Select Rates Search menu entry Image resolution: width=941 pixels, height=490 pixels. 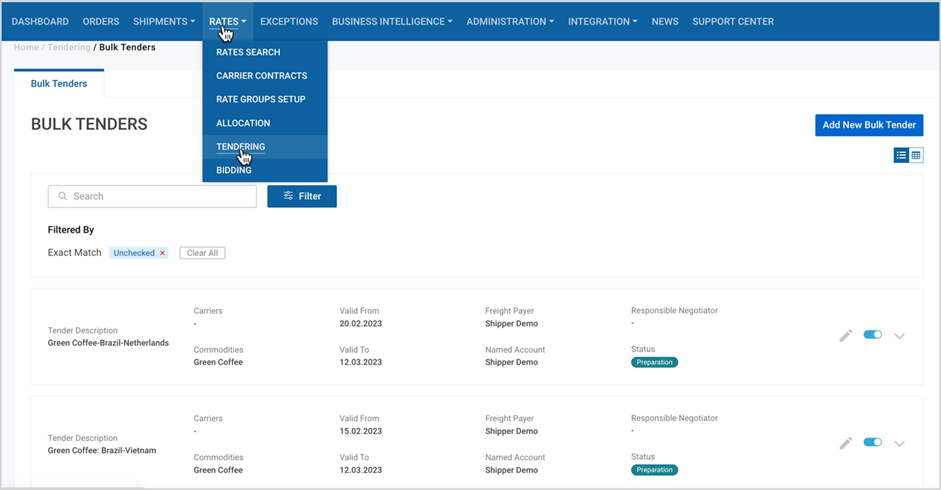(x=265, y=52)
